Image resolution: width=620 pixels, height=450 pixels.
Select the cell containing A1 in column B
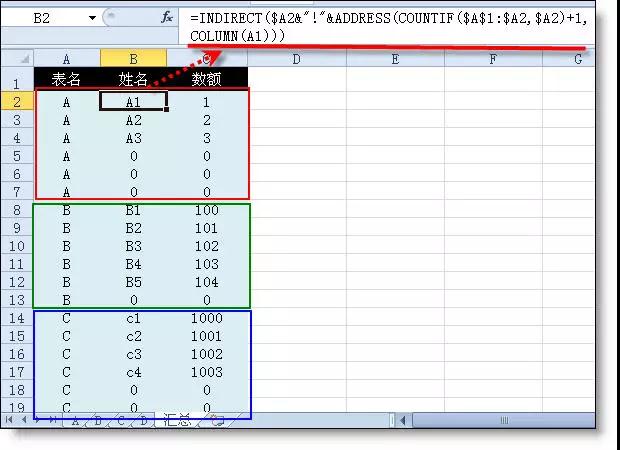coord(133,102)
